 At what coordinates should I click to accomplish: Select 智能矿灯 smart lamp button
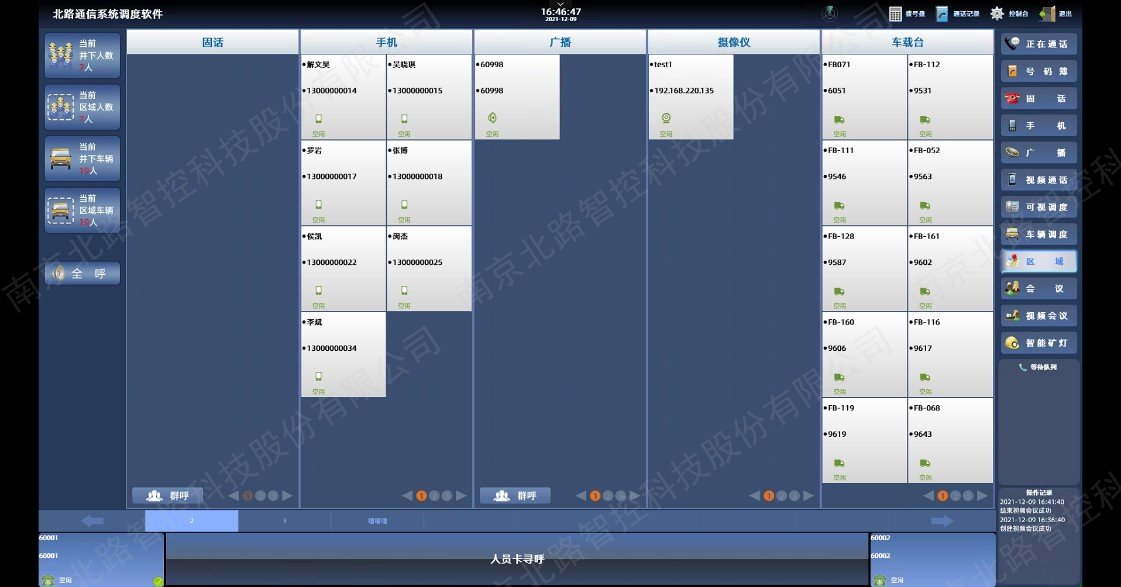pos(1039,343)
